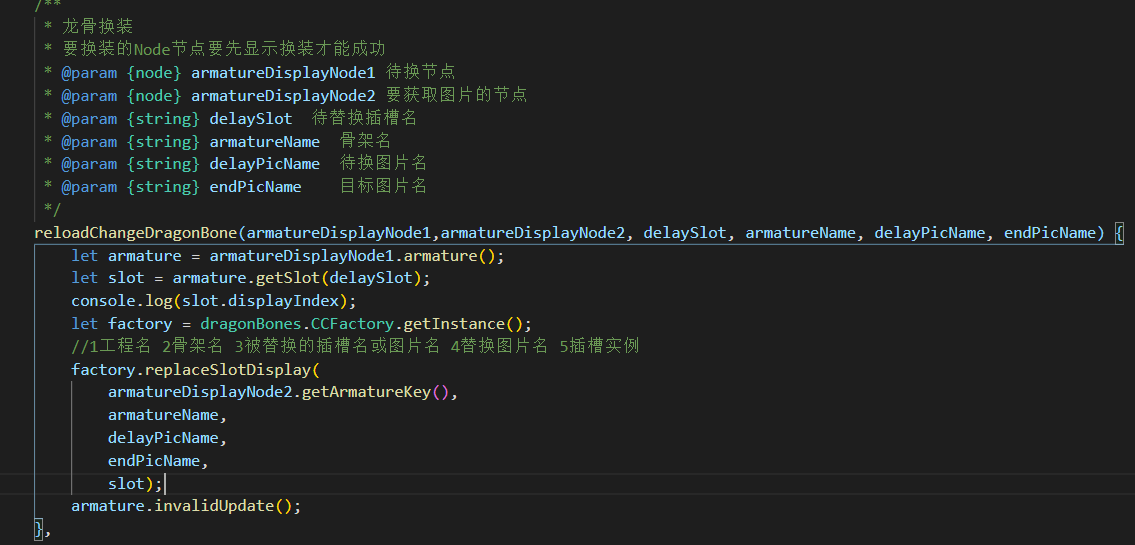1135x545 pixels.
Task: Click the comment text 要获取图片的节点
Action: (456, 95)
